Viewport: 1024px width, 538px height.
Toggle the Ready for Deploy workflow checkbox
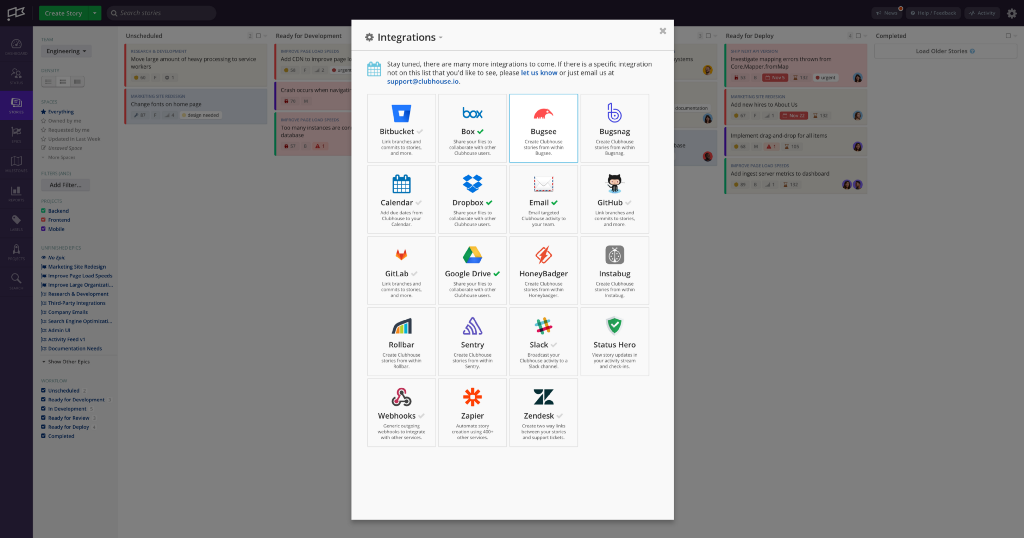click(43, 427)
